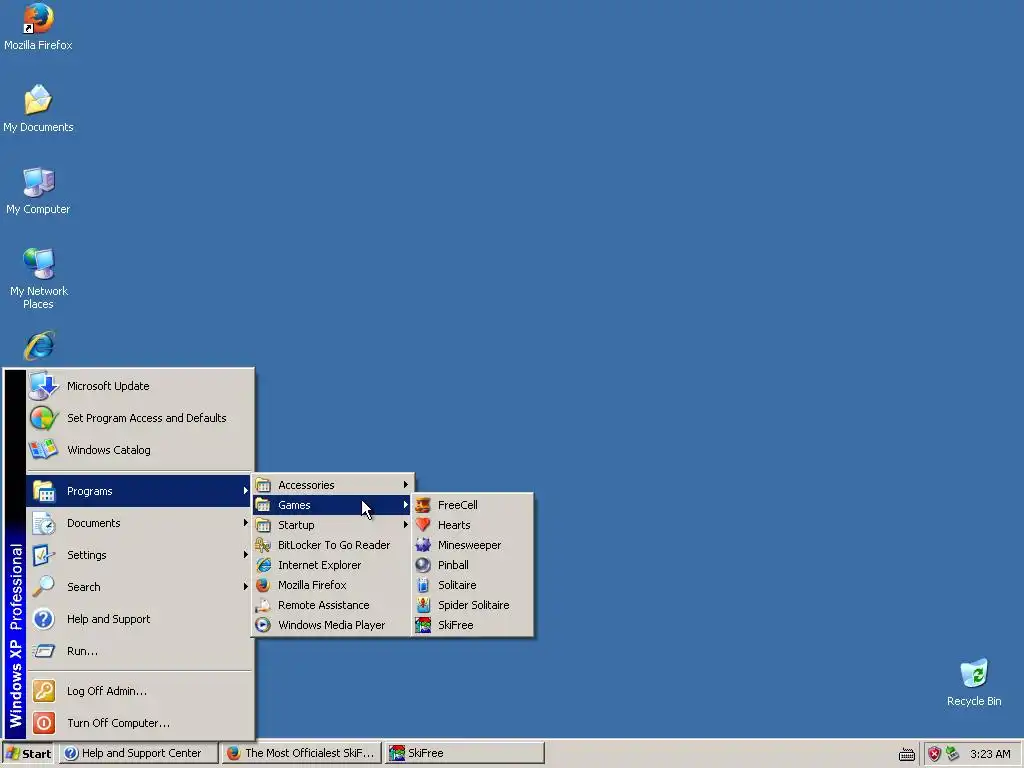Viewport: 1024px width, 768px height.
Task: Click Set Program Access and Defaults icon
Action: coord(44,418)
